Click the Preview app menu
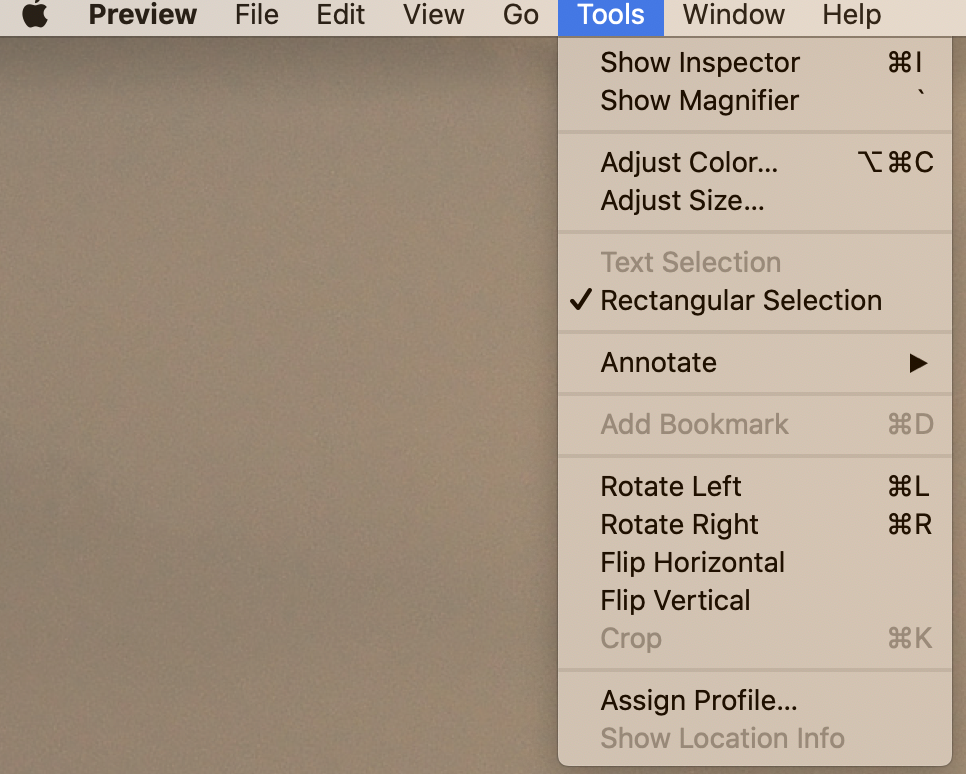This screenshot has height=774, width=966. click(143, 16)
